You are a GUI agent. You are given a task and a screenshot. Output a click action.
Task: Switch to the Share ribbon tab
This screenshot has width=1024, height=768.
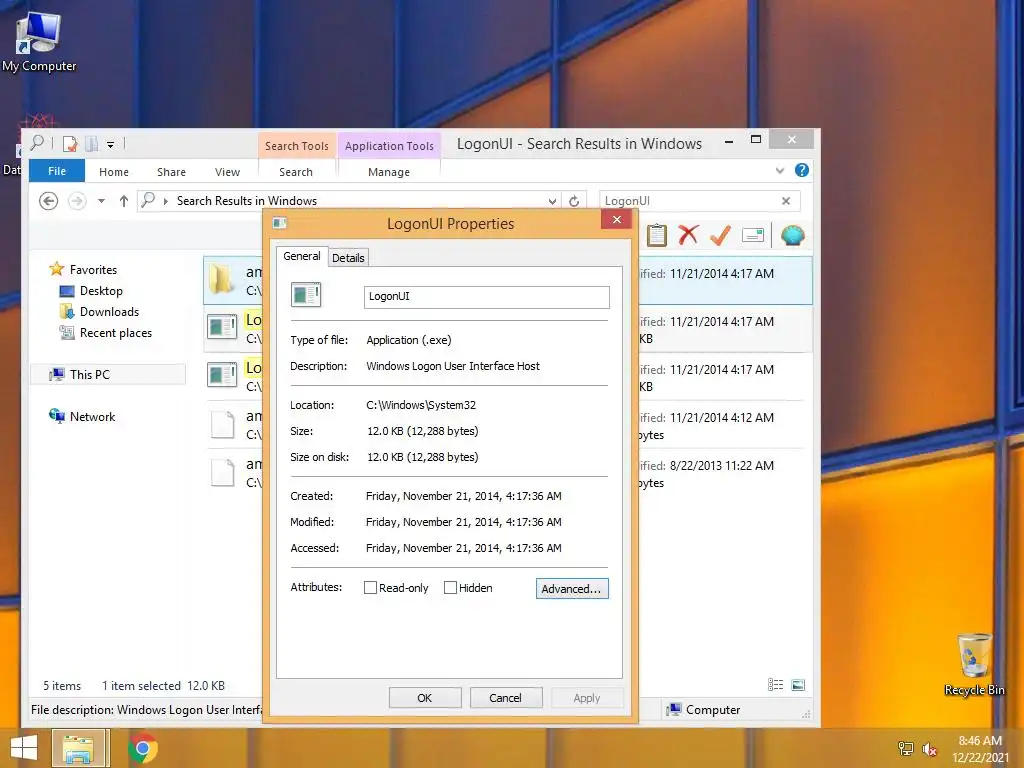click(x=171, y=172)
